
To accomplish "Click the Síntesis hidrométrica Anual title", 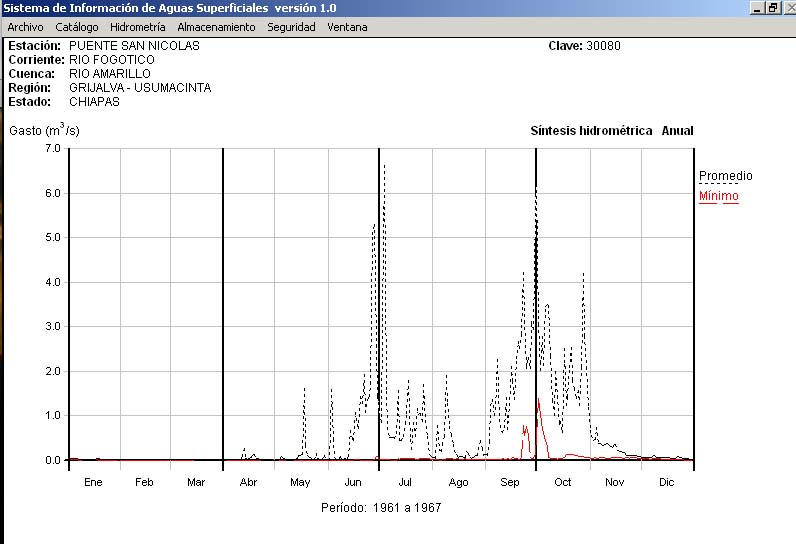I will [611, 131].
